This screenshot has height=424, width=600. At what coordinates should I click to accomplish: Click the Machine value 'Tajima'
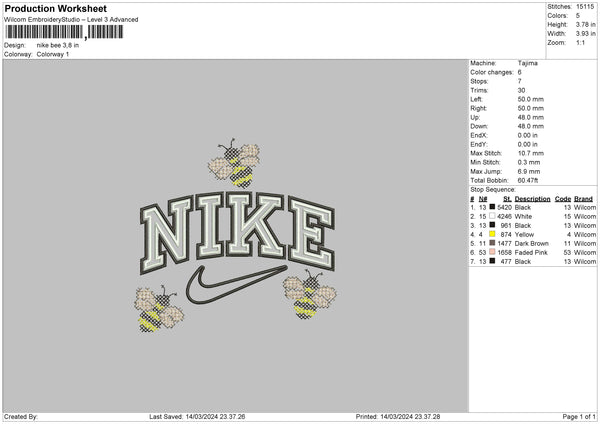(x=528, y=63)
